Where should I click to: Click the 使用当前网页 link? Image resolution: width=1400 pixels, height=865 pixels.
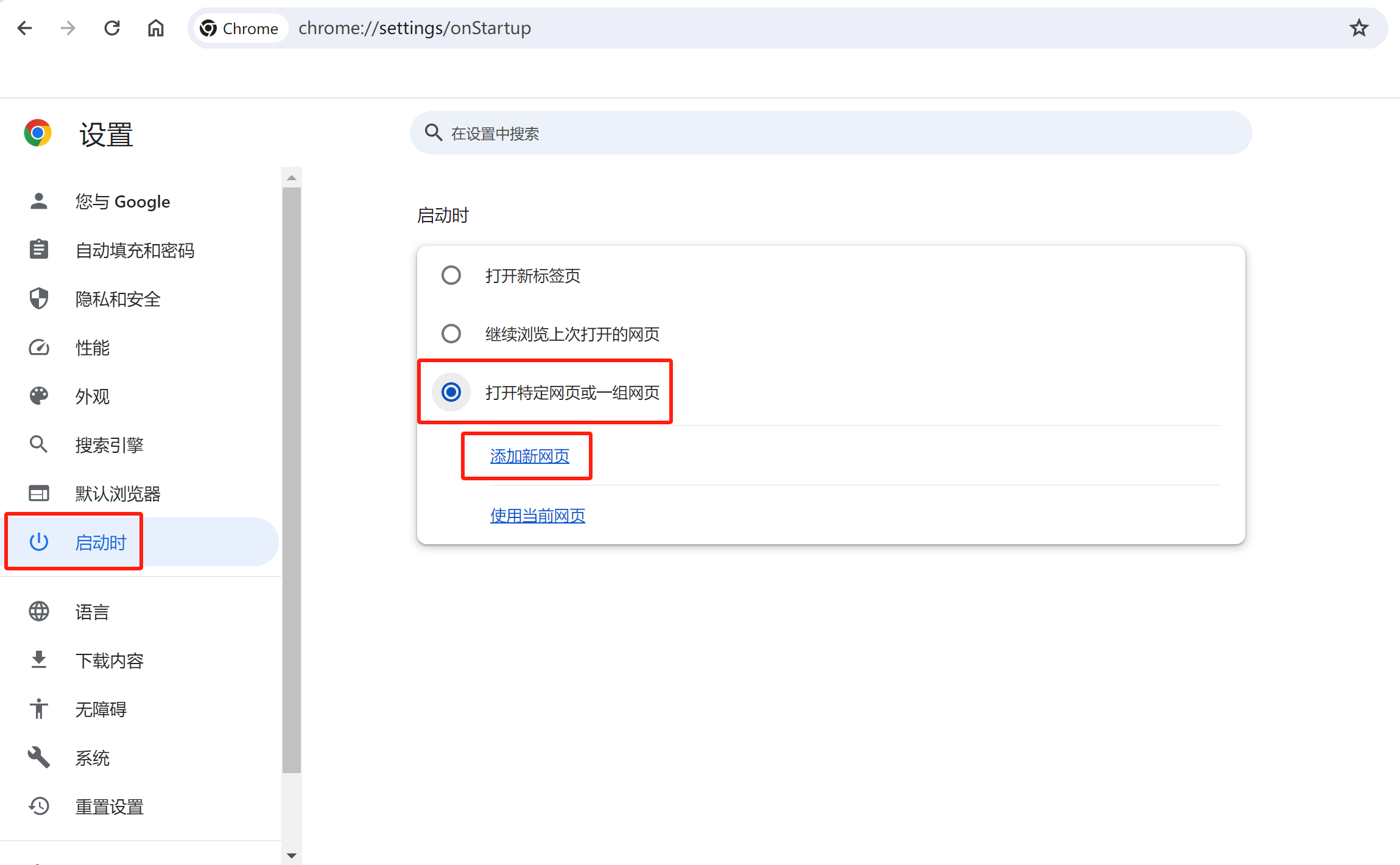537,516
